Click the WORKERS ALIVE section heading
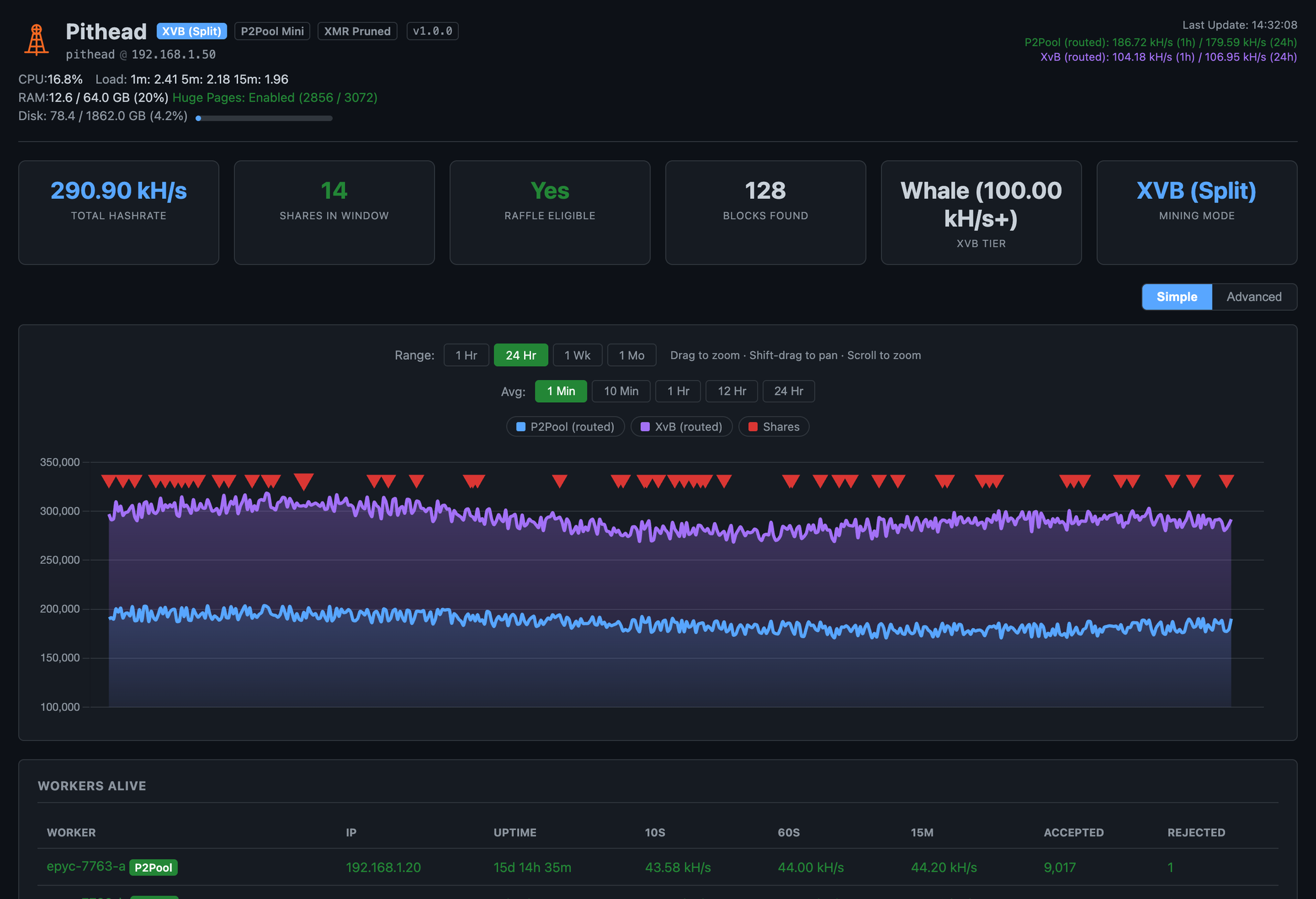 pos(92,785)
